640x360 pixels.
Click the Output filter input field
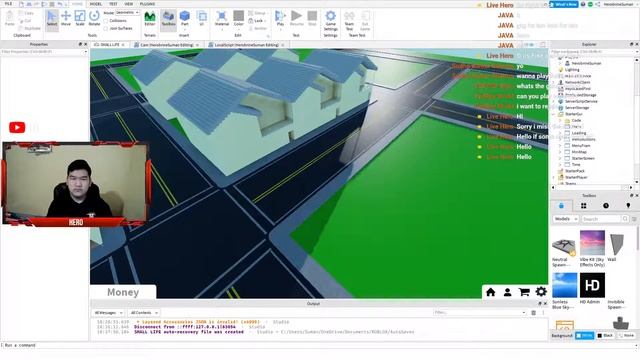[480, 313]
